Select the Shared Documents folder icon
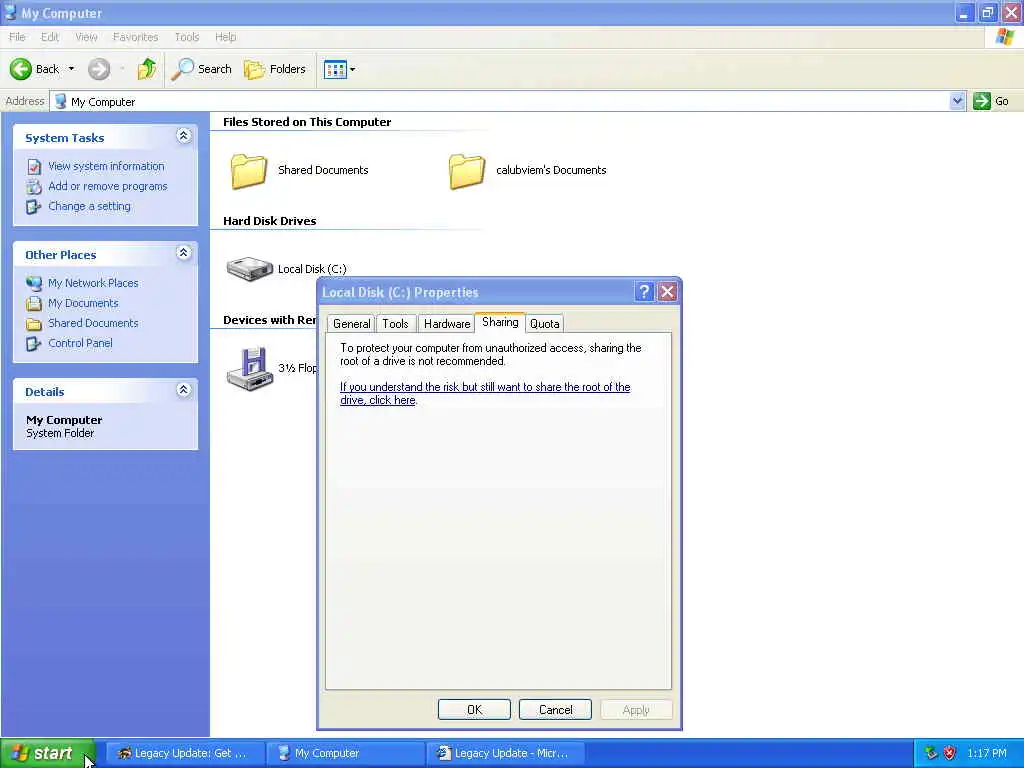 [x=249, y=170]
